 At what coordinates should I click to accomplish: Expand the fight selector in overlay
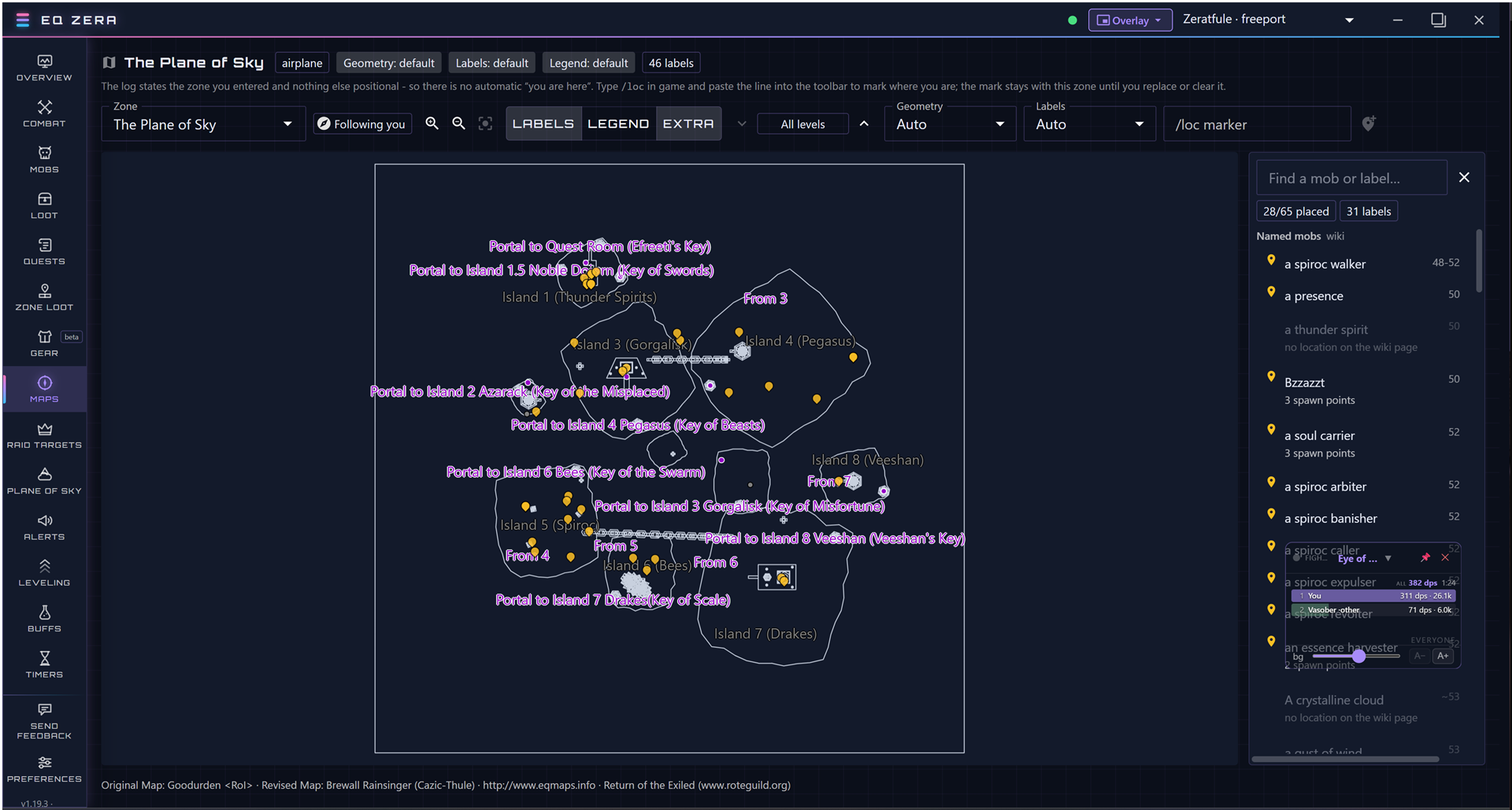point(1388,558)
